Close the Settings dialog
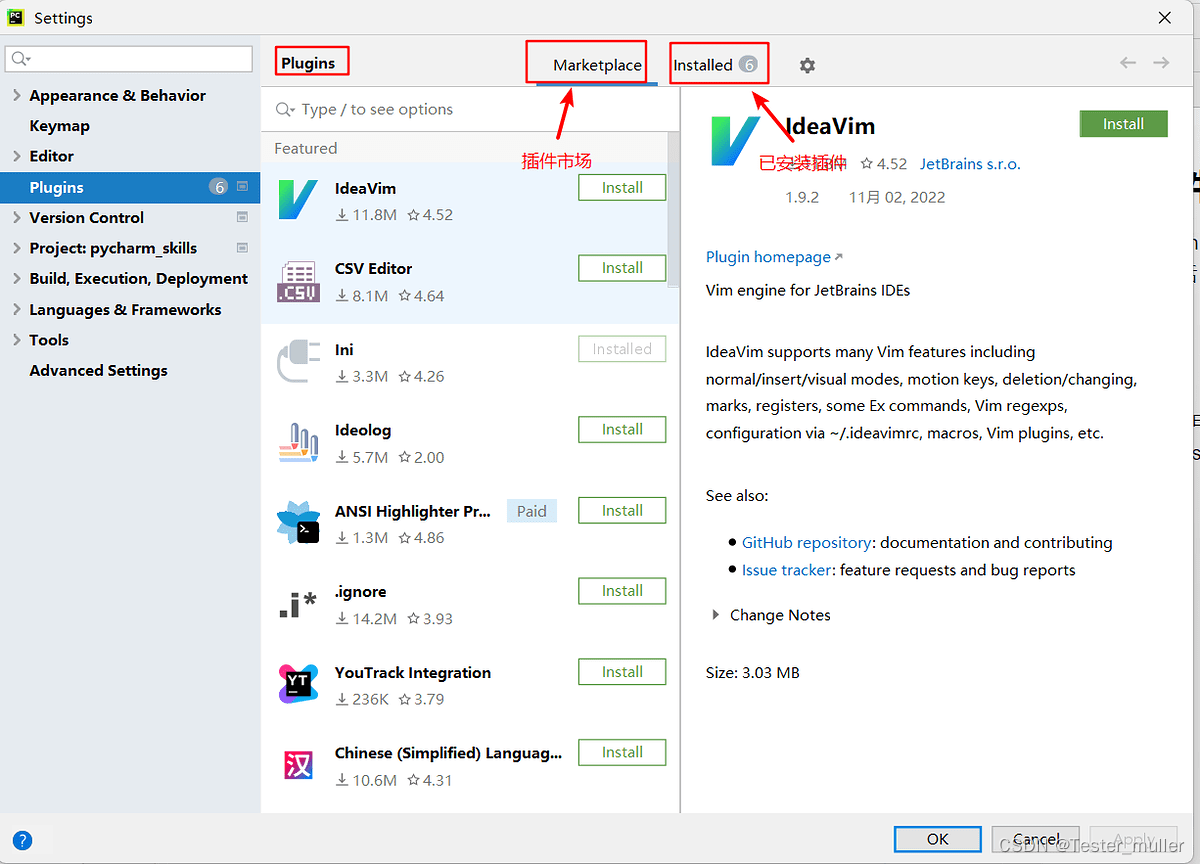The width and height of the screenshot is (1200, 864). pyautogui.click(x=1165, y=17)
